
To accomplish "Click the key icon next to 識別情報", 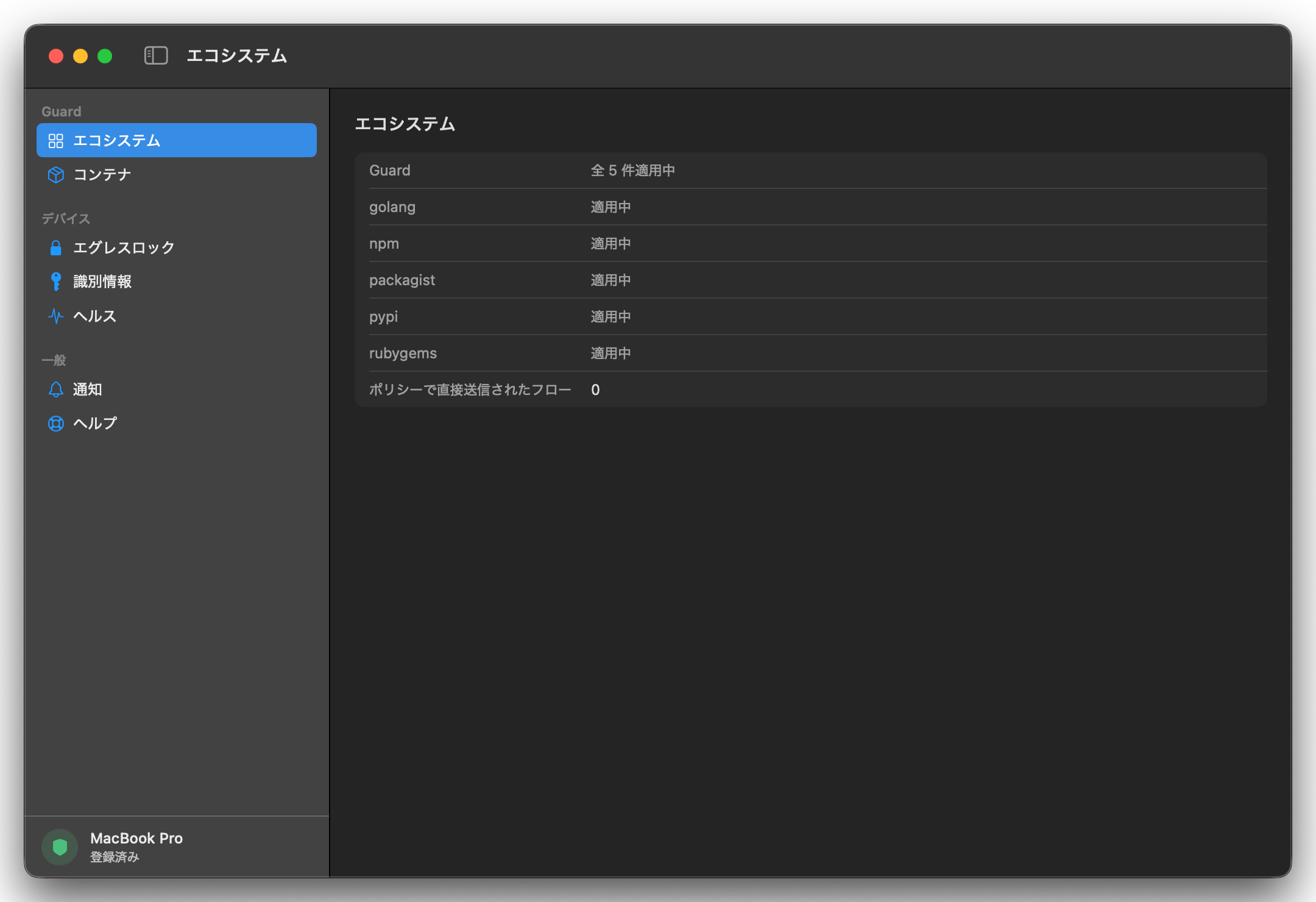I will coord(56,282).
